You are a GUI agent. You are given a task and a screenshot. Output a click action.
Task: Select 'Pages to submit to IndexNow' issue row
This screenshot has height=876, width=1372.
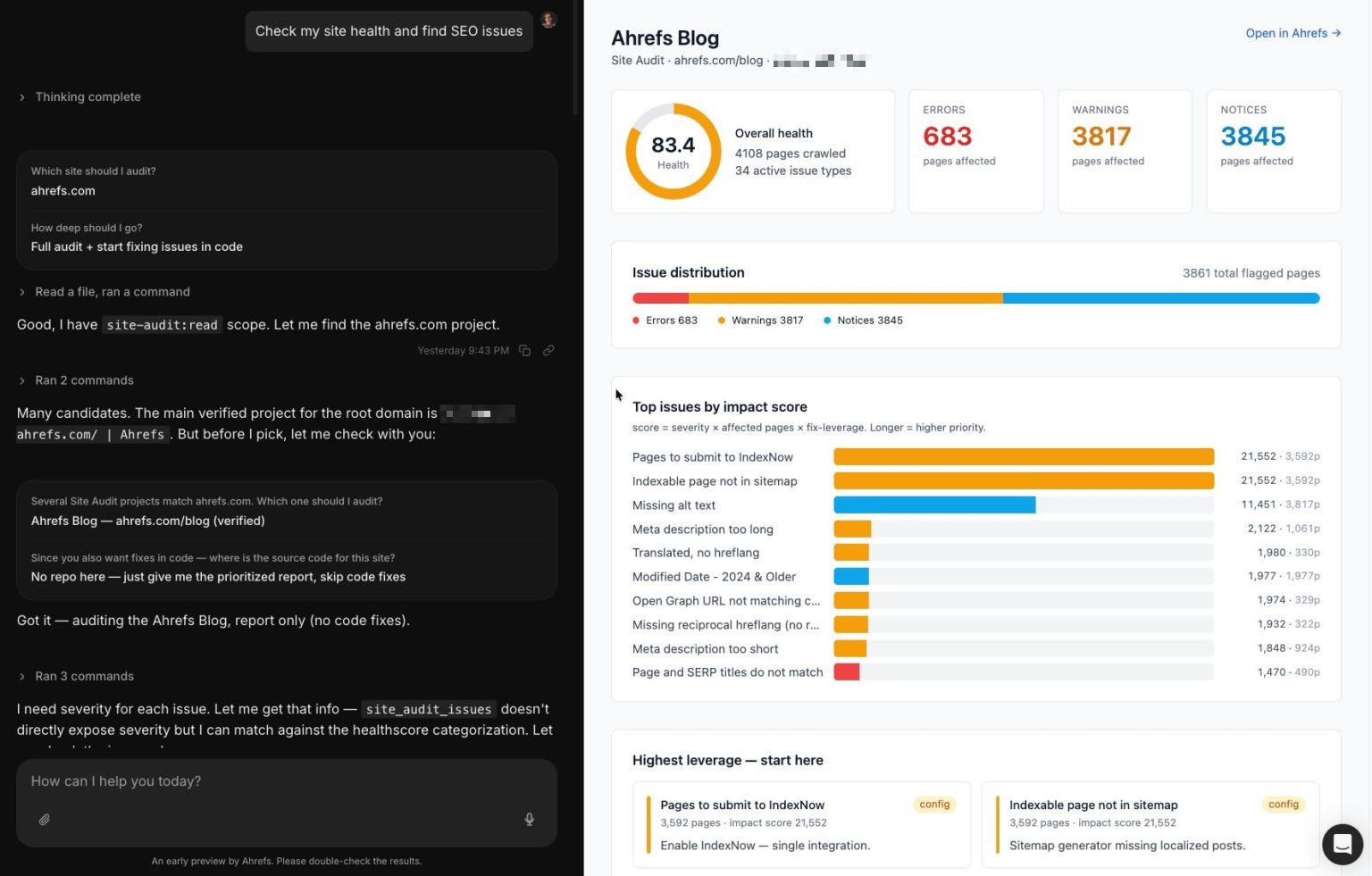[975, 457]
